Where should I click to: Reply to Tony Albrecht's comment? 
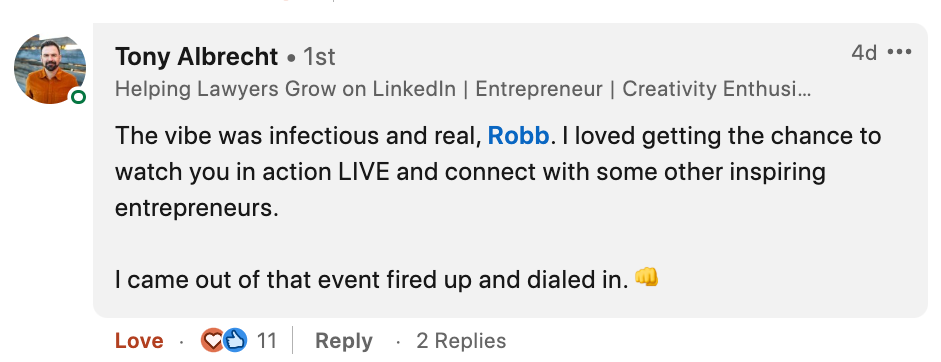[344, 341]
